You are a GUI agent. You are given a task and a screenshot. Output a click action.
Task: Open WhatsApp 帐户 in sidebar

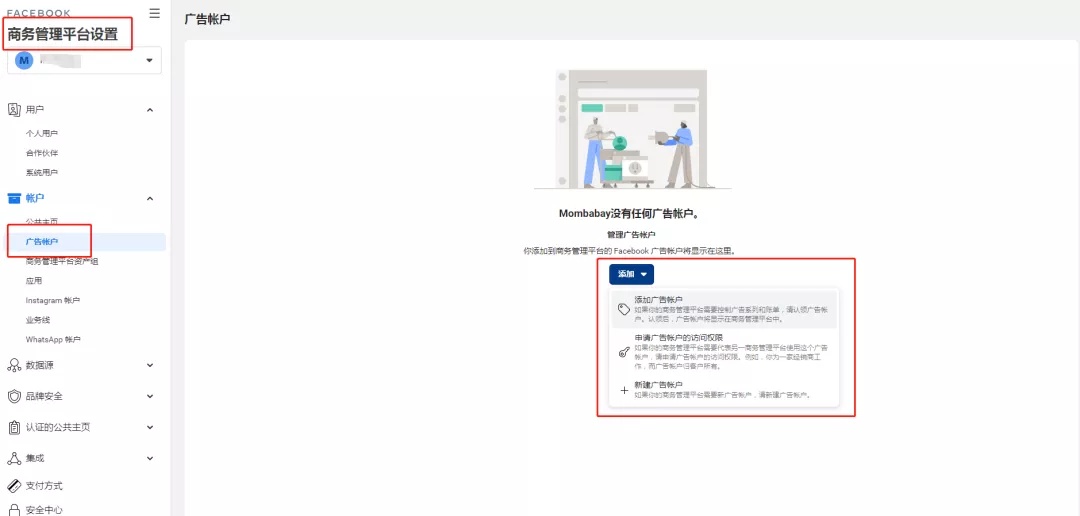(x=53, y=340)
